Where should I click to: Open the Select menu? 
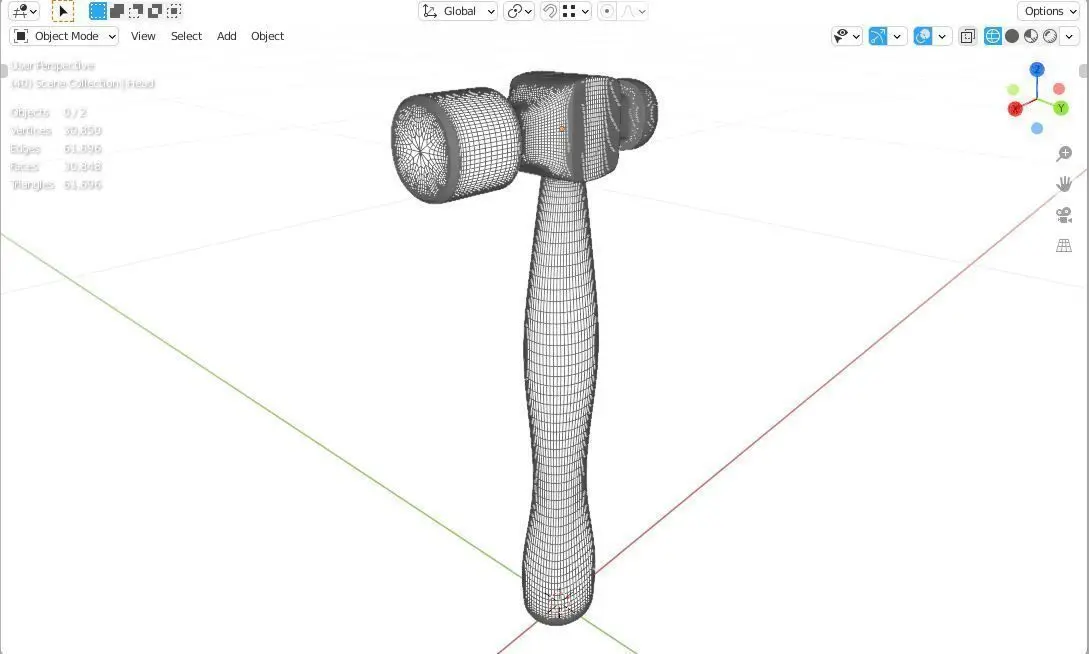[x=186, y=36]
